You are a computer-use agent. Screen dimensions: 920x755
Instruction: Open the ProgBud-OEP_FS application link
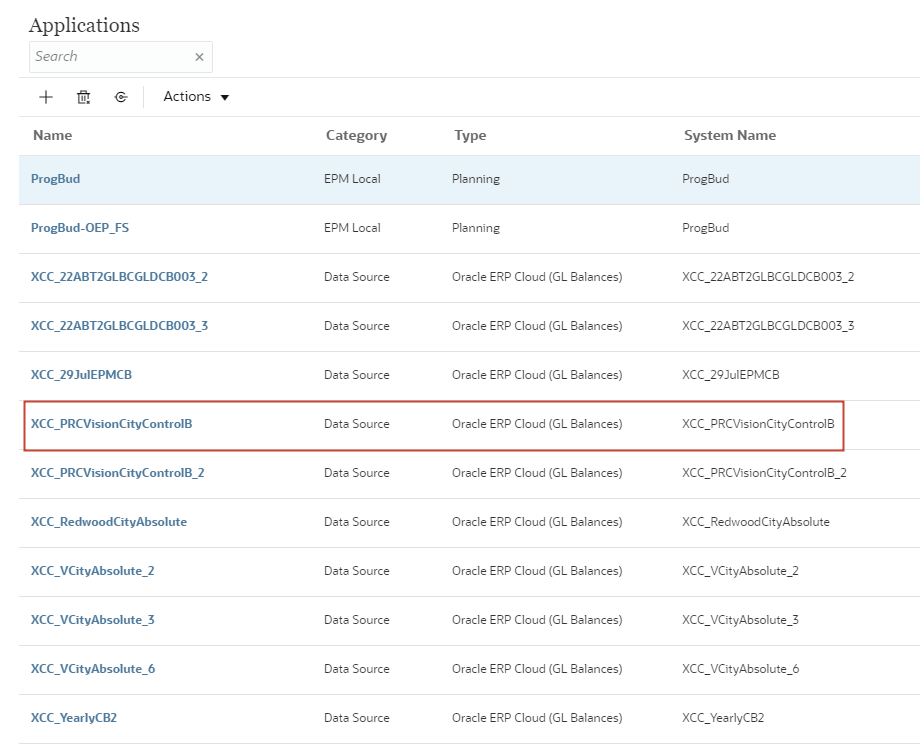click(x=80, y=228)
